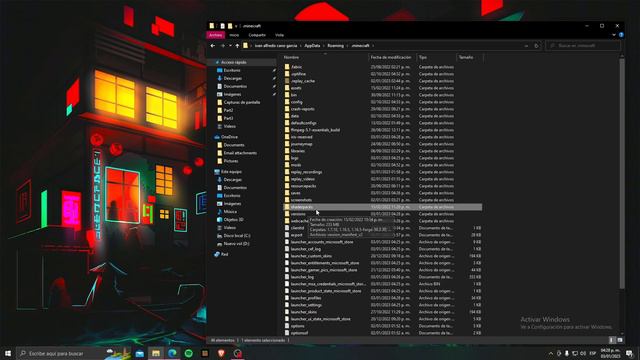Select the config folder
Image resolution: width=640 pixels, height=360 pixels.
pos(296,102)
